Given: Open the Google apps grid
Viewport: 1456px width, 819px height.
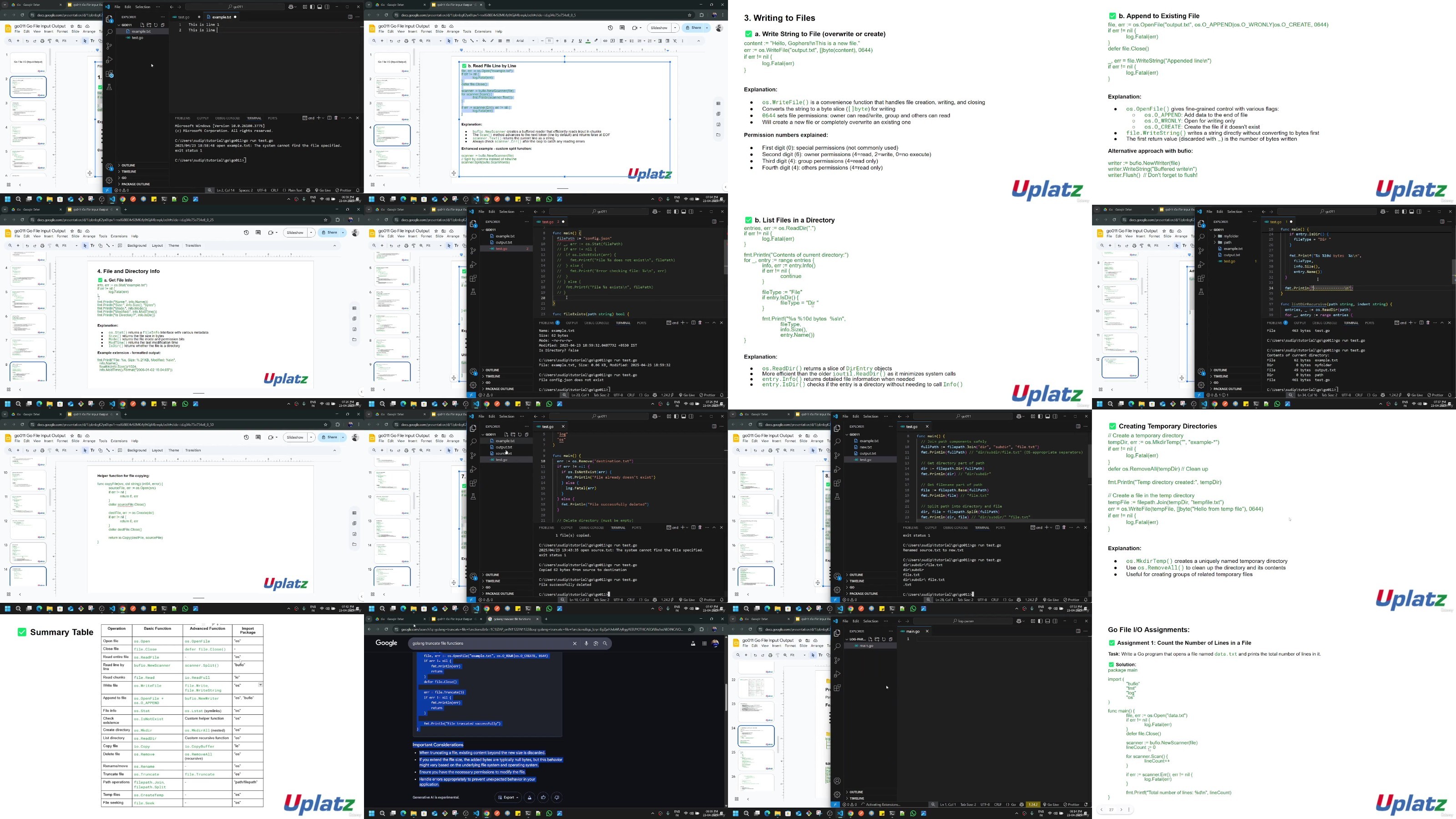Looking at the screenshot, I should point(704,643).
